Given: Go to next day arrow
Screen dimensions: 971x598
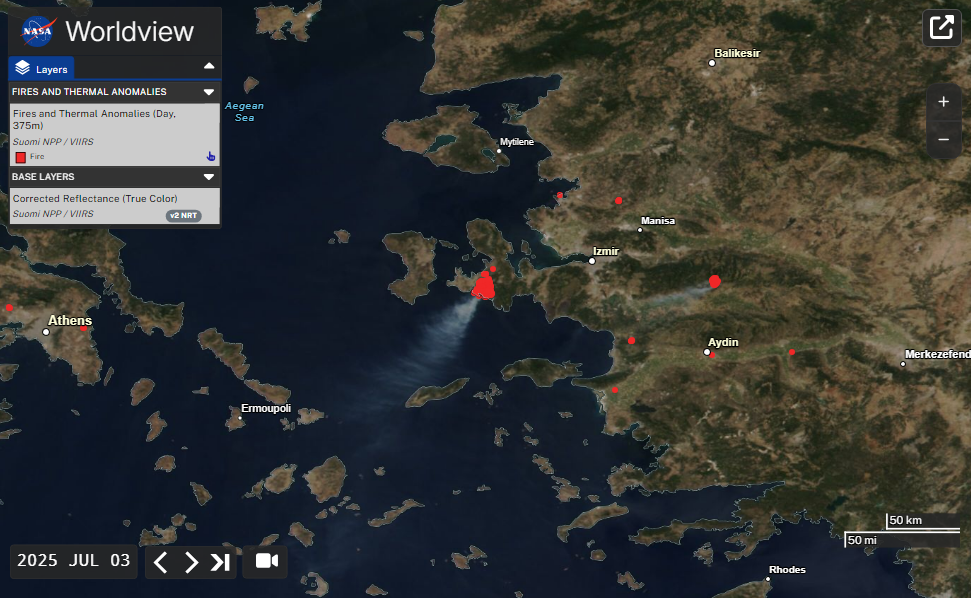Looking at the screenshot, I should [x=191, y=562].
